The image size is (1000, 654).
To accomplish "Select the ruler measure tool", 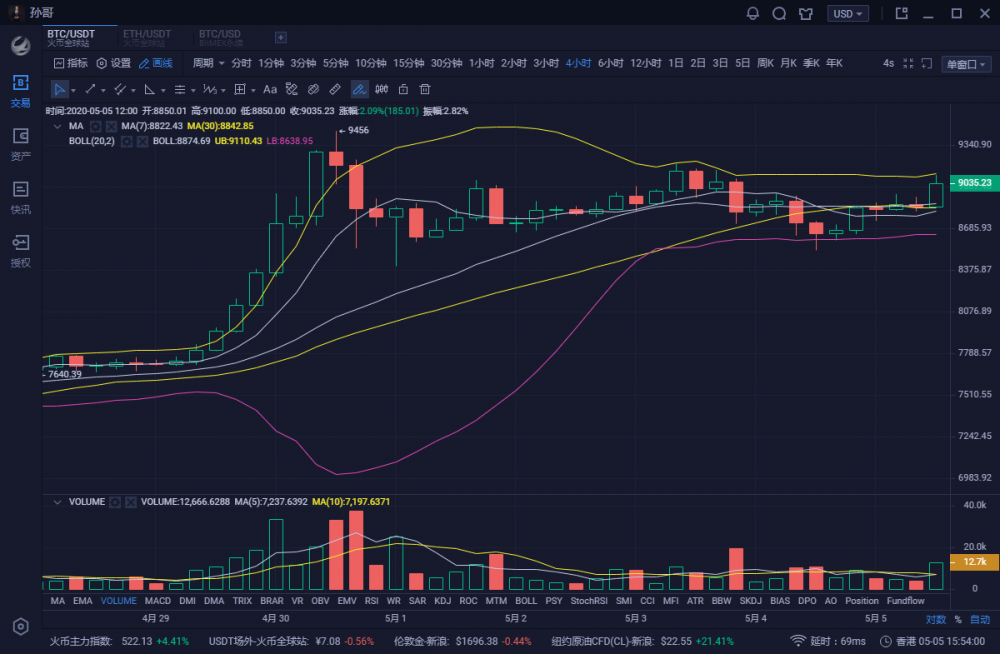I will (x=335, y=89).
